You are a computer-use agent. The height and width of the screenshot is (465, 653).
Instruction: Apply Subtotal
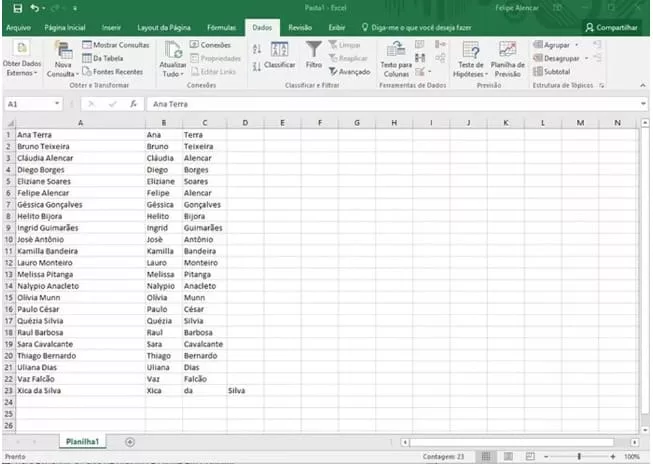(552, 72)
